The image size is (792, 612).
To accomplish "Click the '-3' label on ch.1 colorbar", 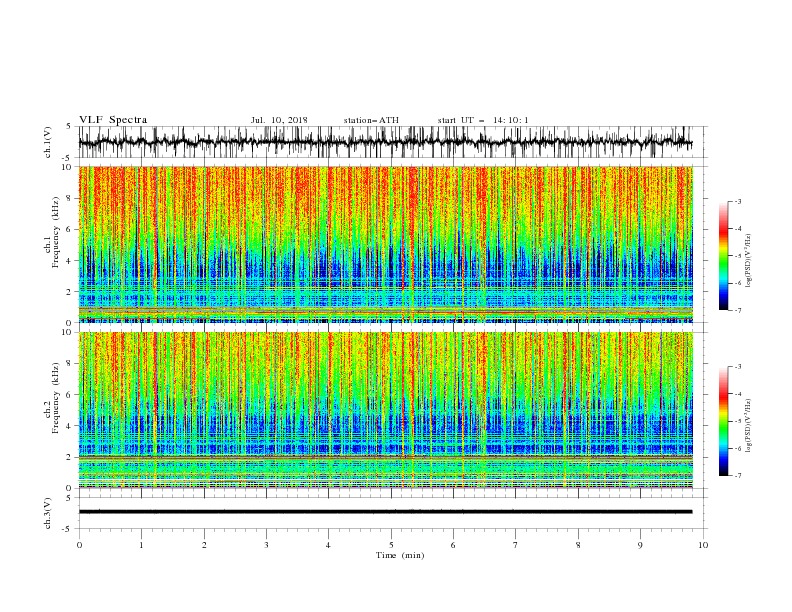I will [737, 201].
